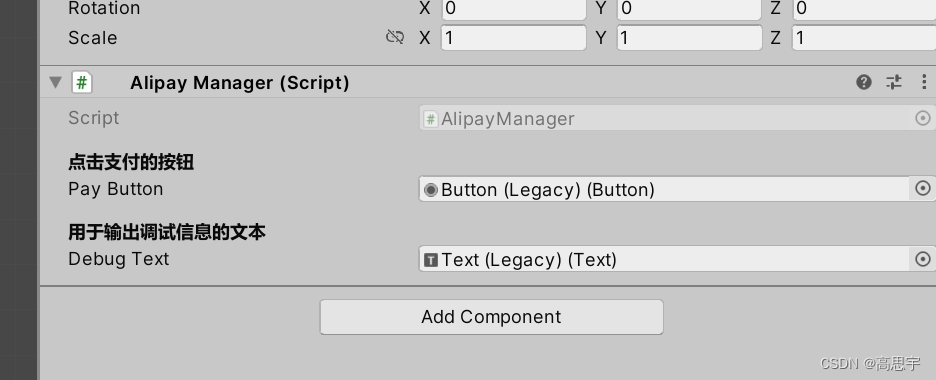
Task: Open object picker for Pay Button
Action: [923, 189]
